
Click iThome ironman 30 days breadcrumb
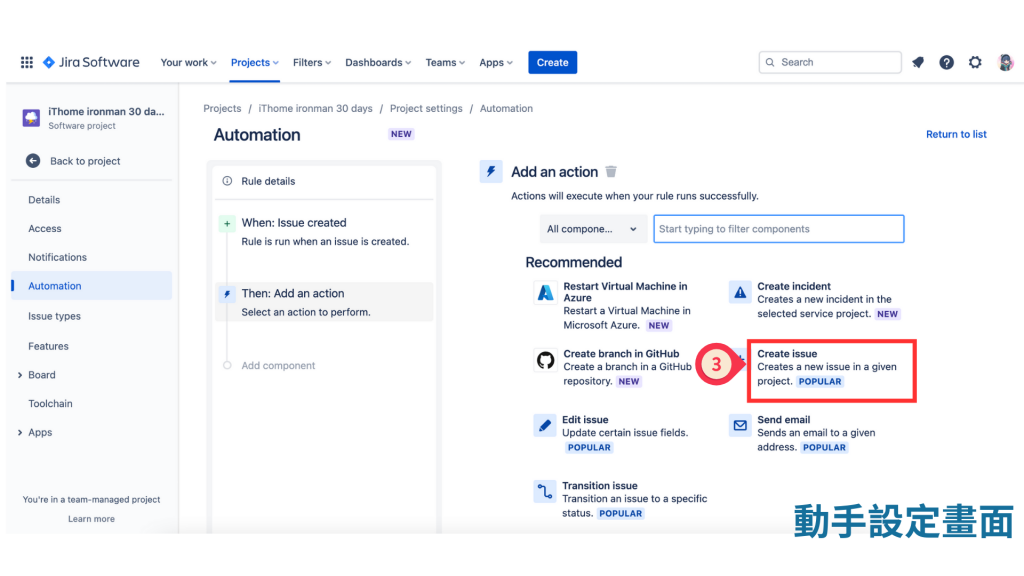point(315,108)
